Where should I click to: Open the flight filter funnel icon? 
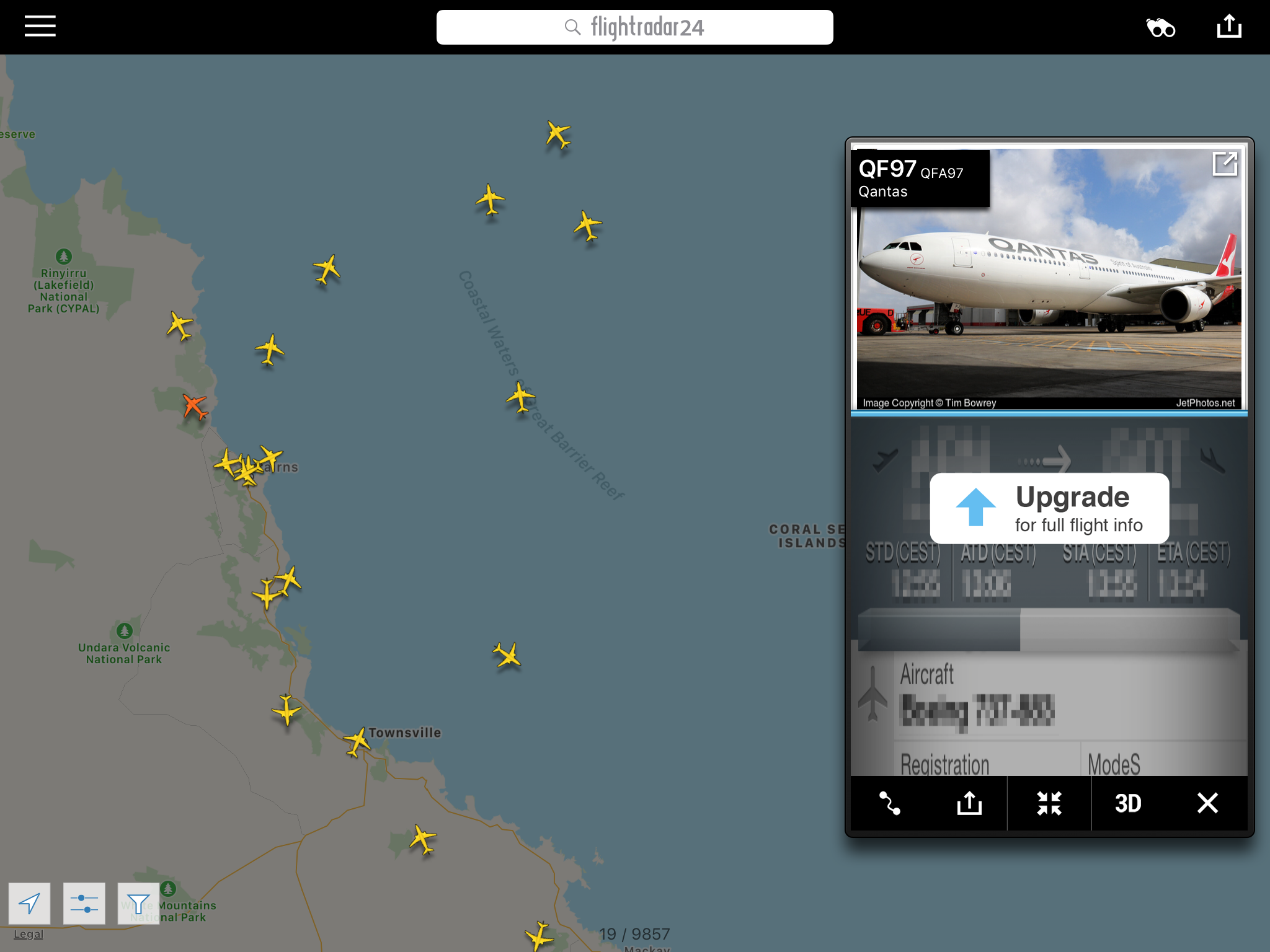pos(138,903)
